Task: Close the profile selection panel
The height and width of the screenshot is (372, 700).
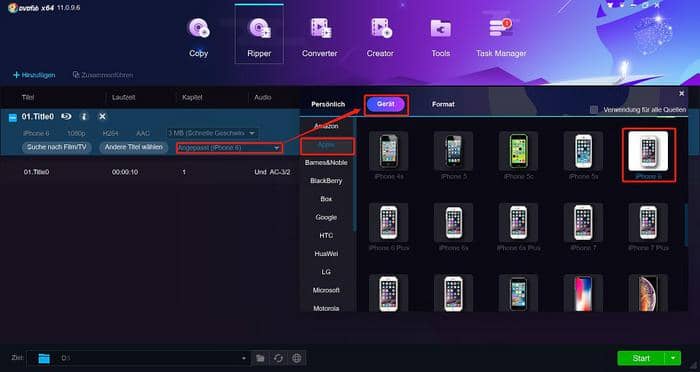Action: 681,93
